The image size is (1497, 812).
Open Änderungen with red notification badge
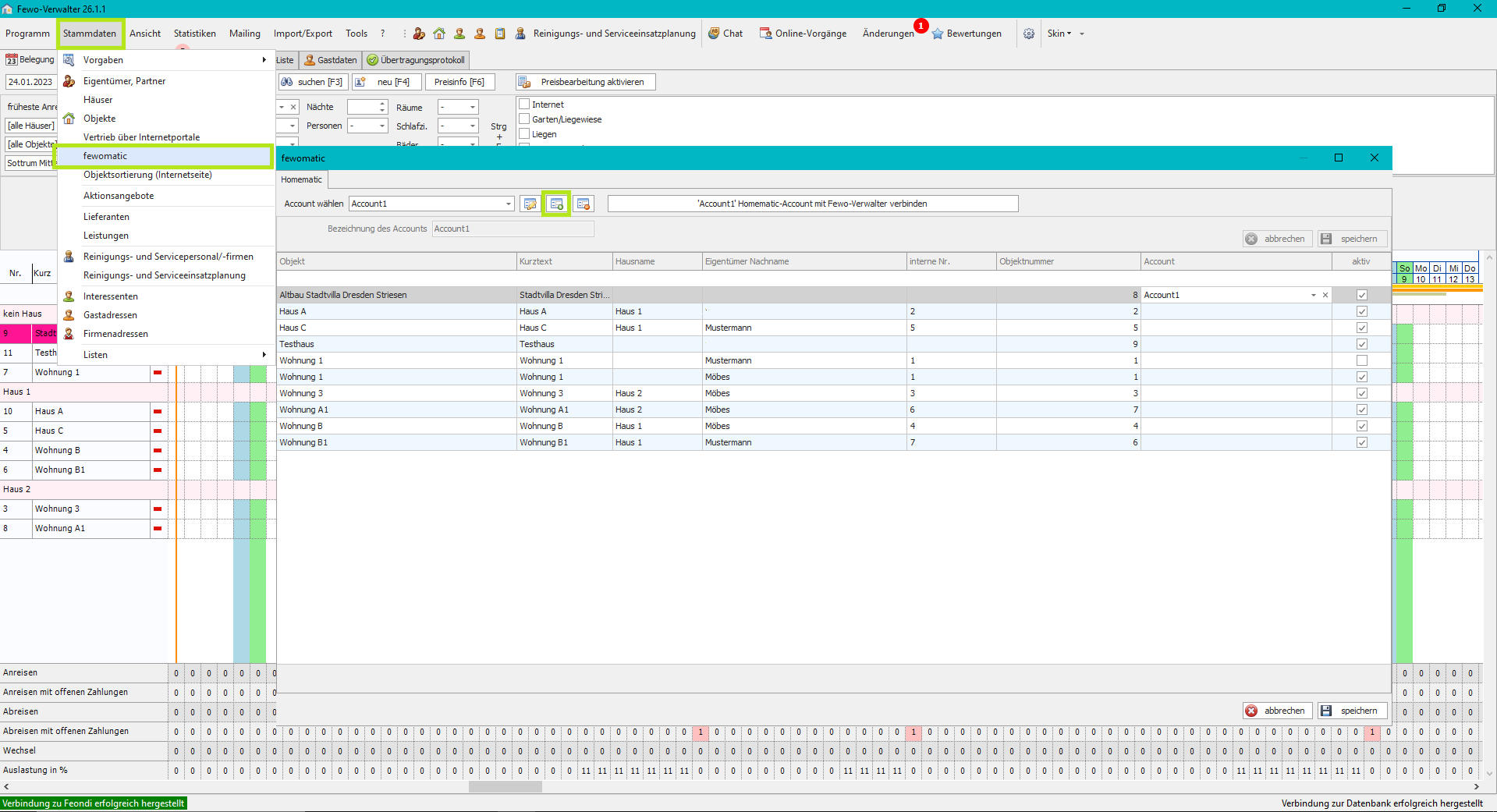point(889,34)
